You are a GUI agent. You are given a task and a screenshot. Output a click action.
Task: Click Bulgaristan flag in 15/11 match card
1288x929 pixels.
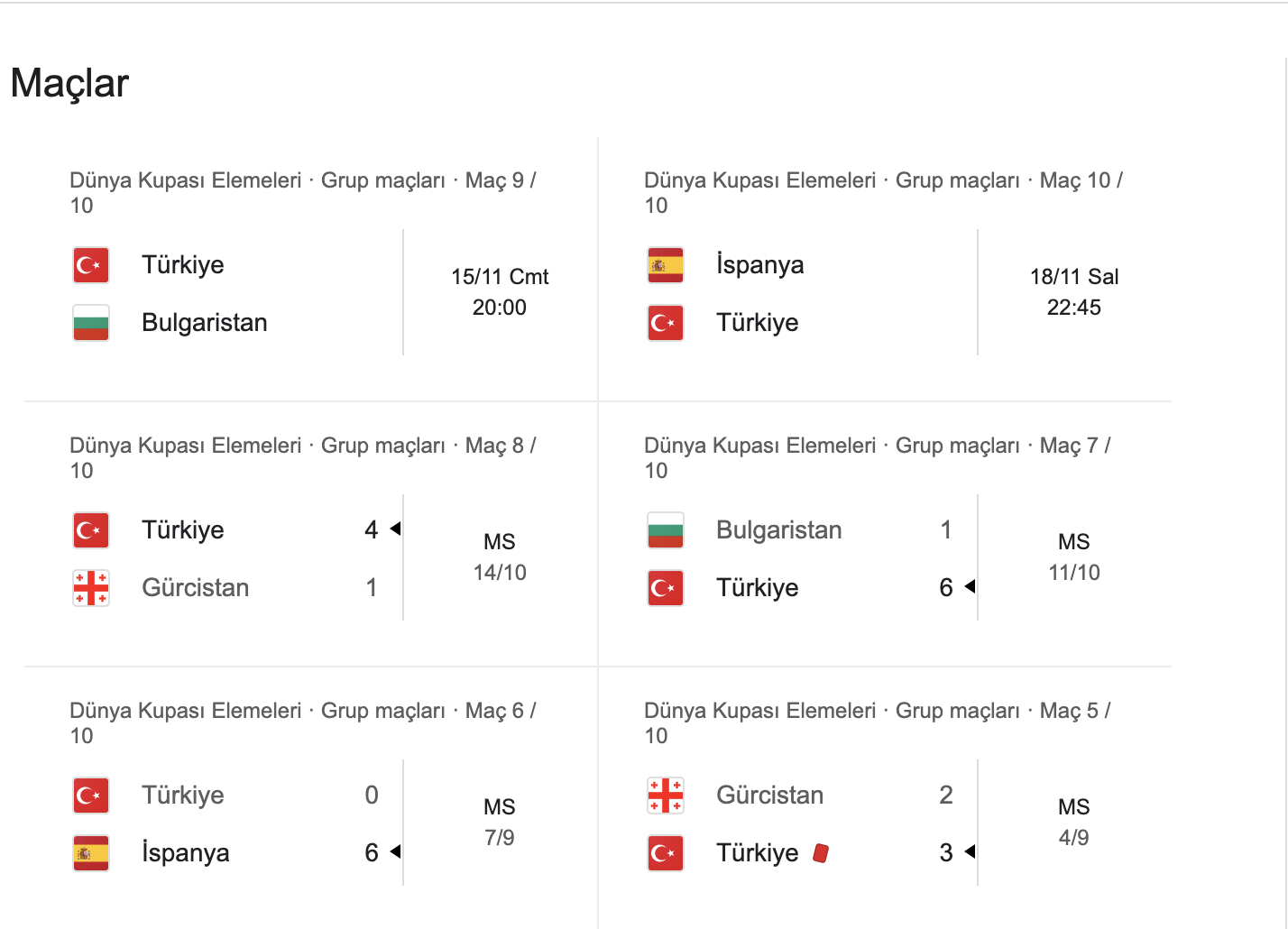tap(91, 323)
